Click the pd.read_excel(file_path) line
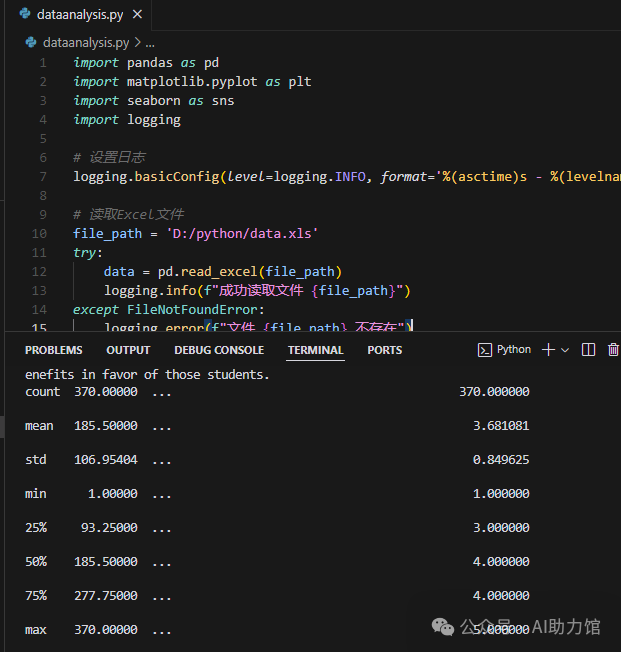The image size is (621, 652). tap(223, 272)
